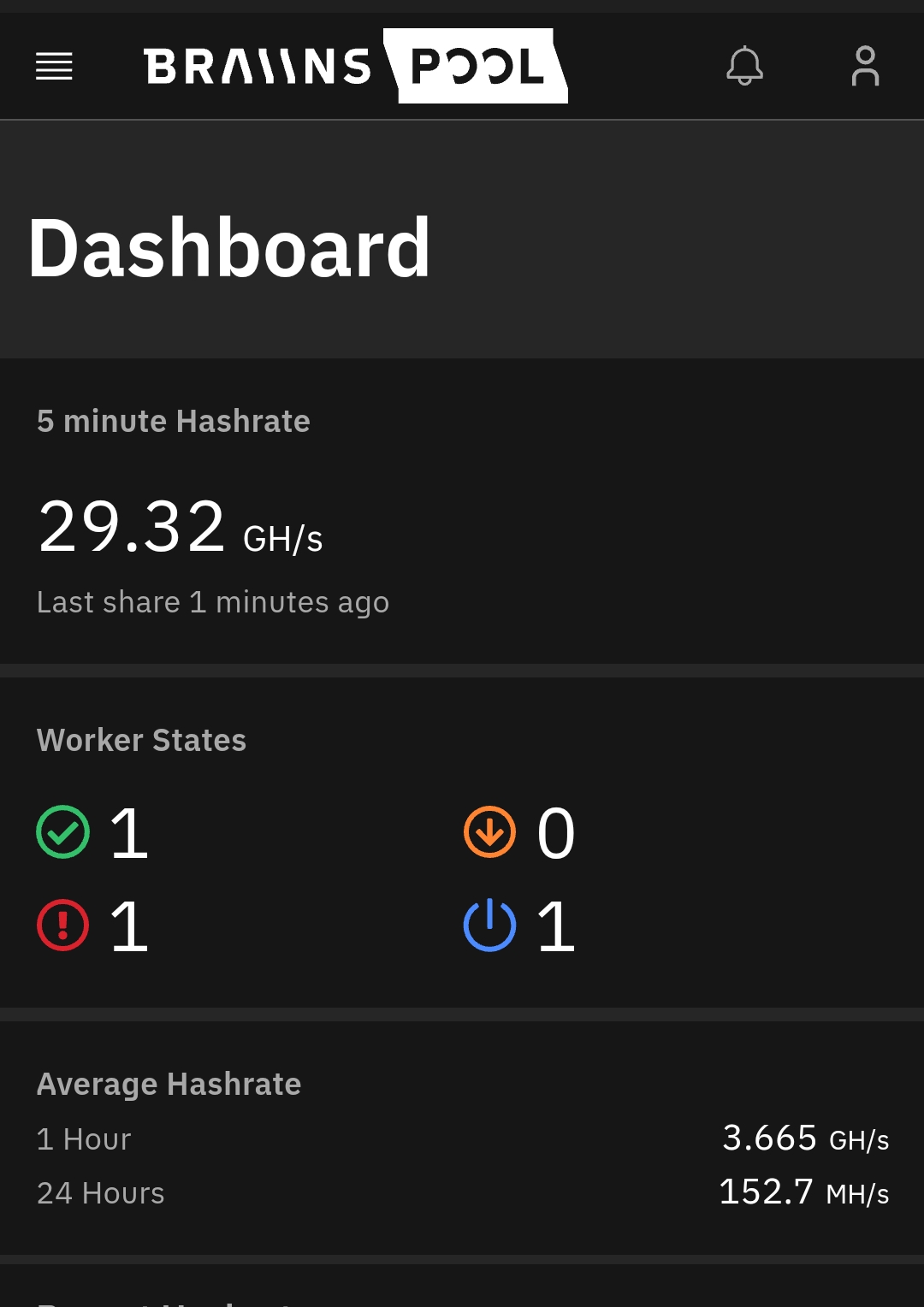The height and width of the screenshot is (1307, 924).
Task: Open notifications bell icon
Action: pos(744,66)
